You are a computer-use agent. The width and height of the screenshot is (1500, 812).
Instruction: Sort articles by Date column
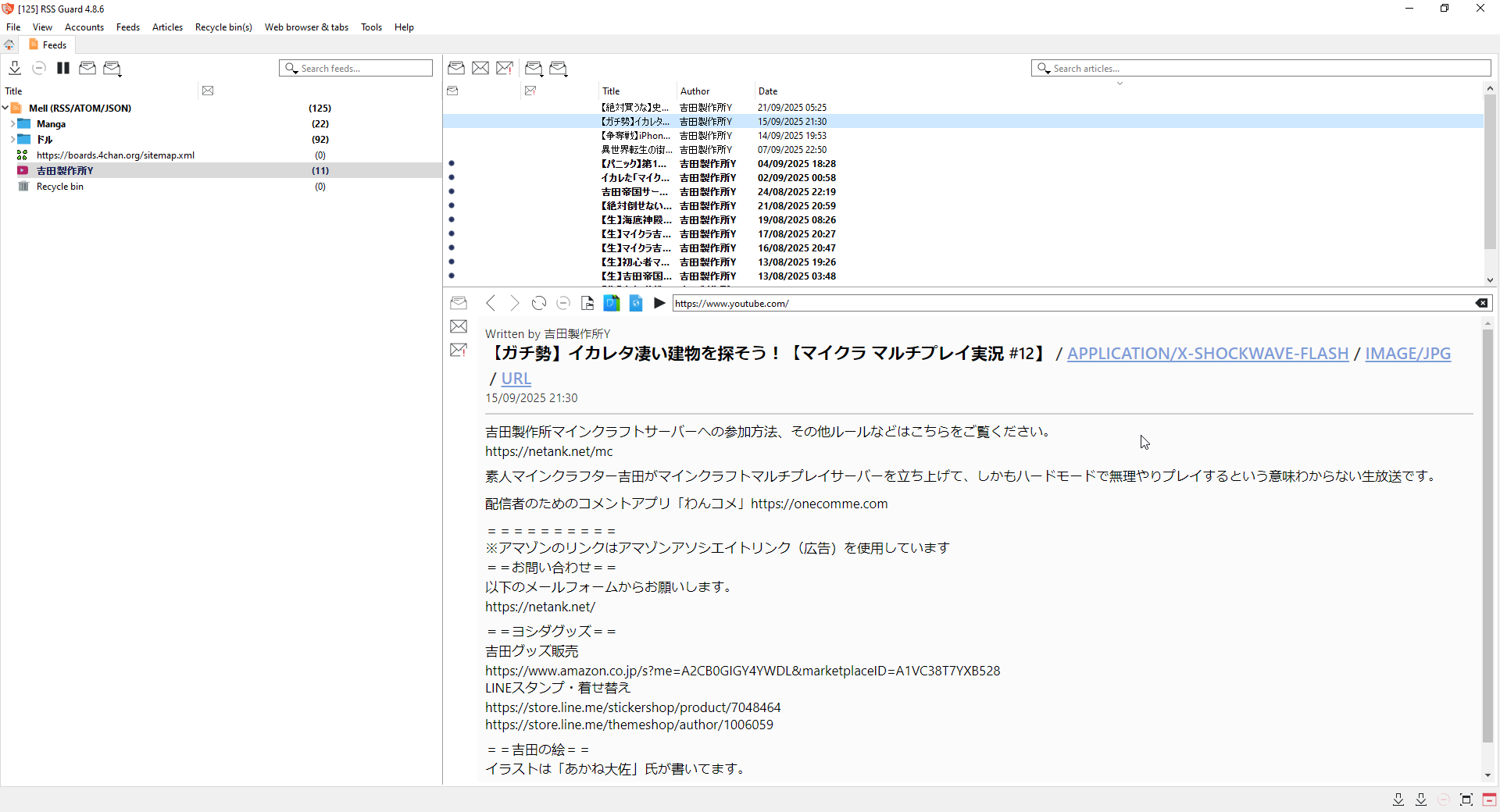768,91
